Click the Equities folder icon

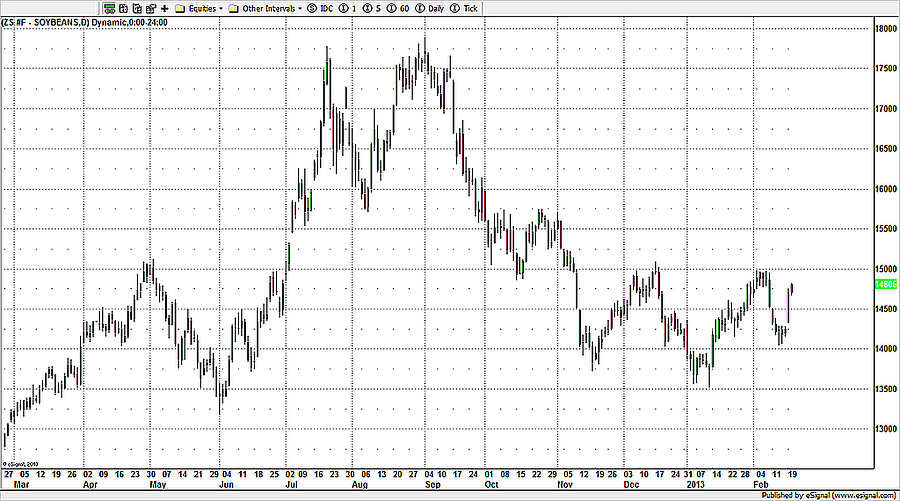(180, 8)
